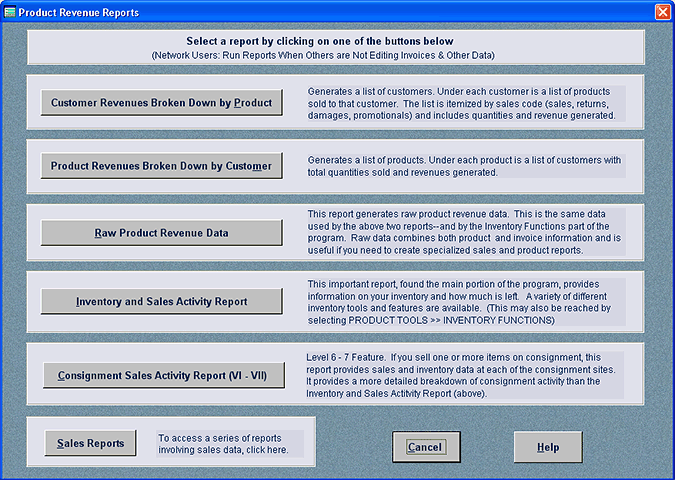Click the 'Level 6 - 7 Feature' description text
The image size is (675, 480).
(466, 376)
